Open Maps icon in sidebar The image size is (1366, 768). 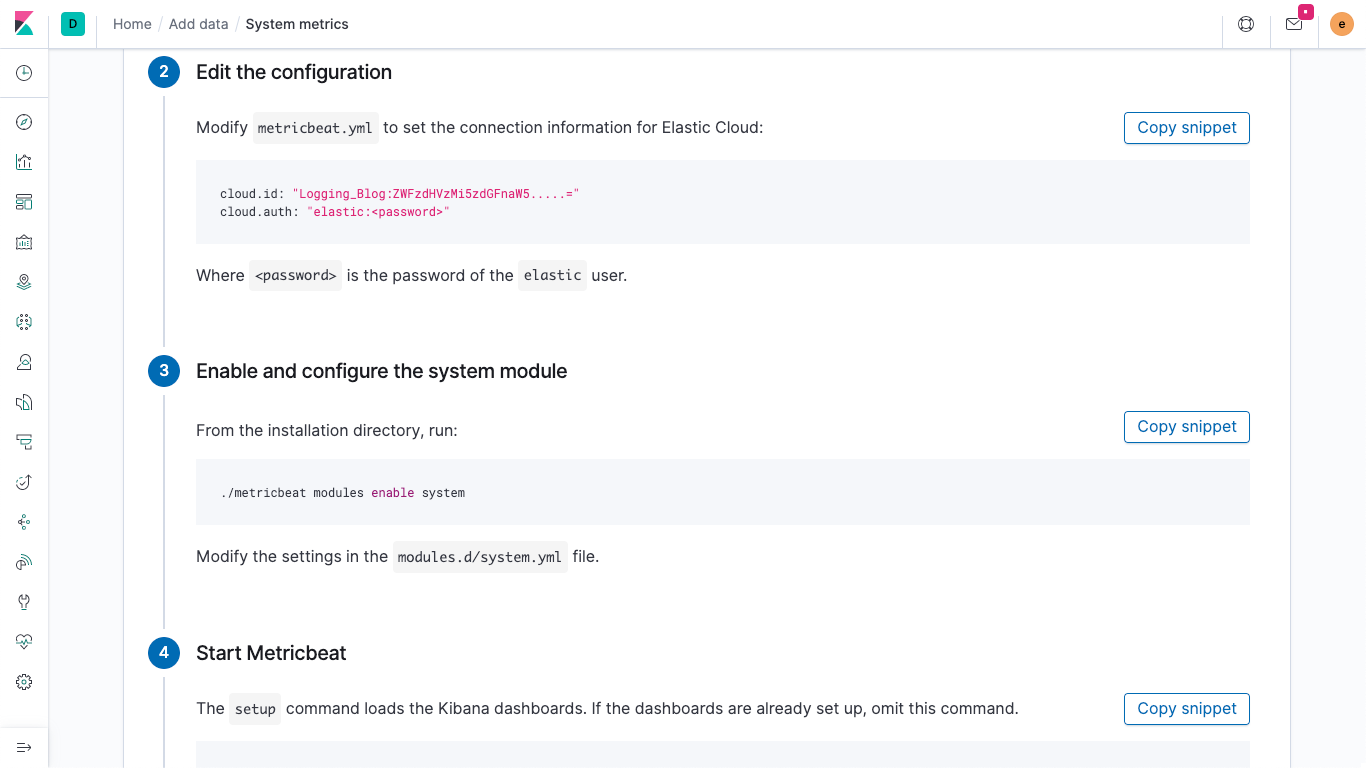[x=24, y=282]
